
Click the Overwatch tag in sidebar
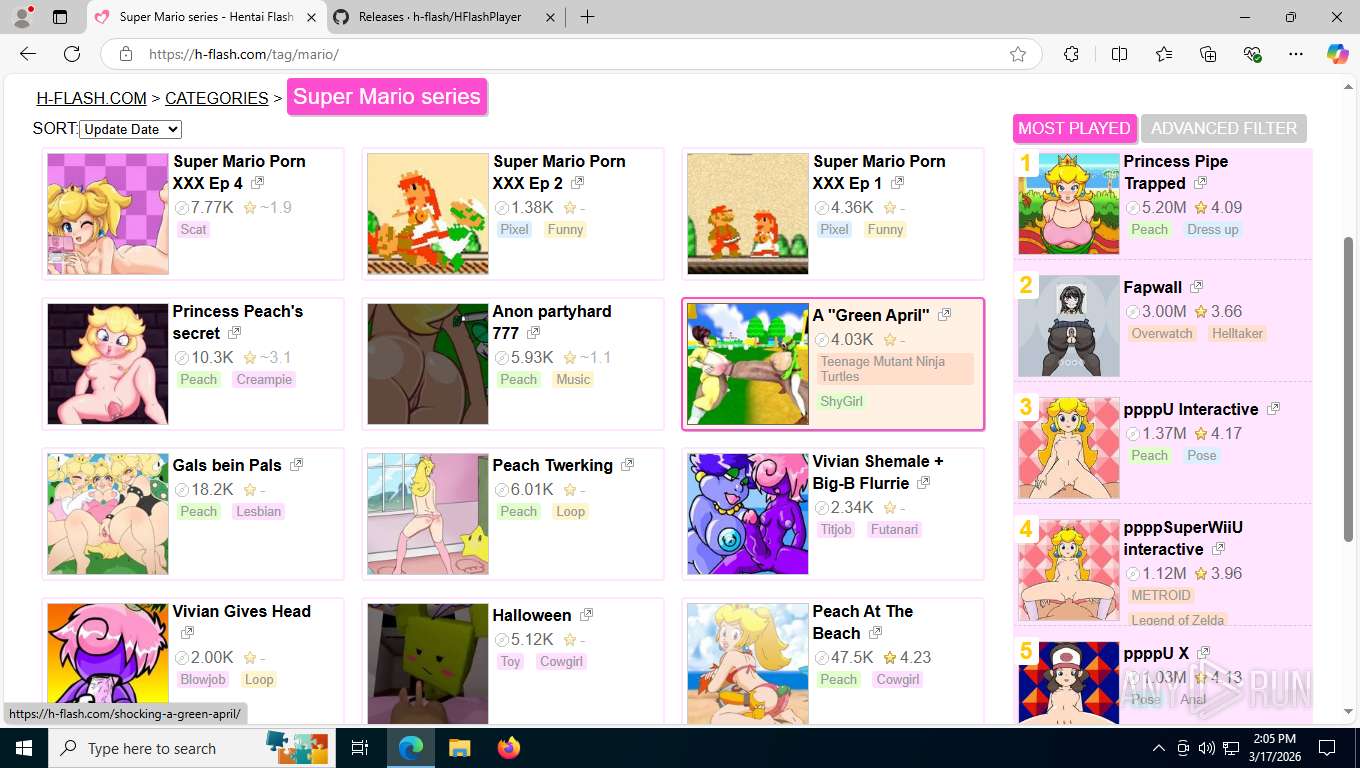tap(1162, 333)
